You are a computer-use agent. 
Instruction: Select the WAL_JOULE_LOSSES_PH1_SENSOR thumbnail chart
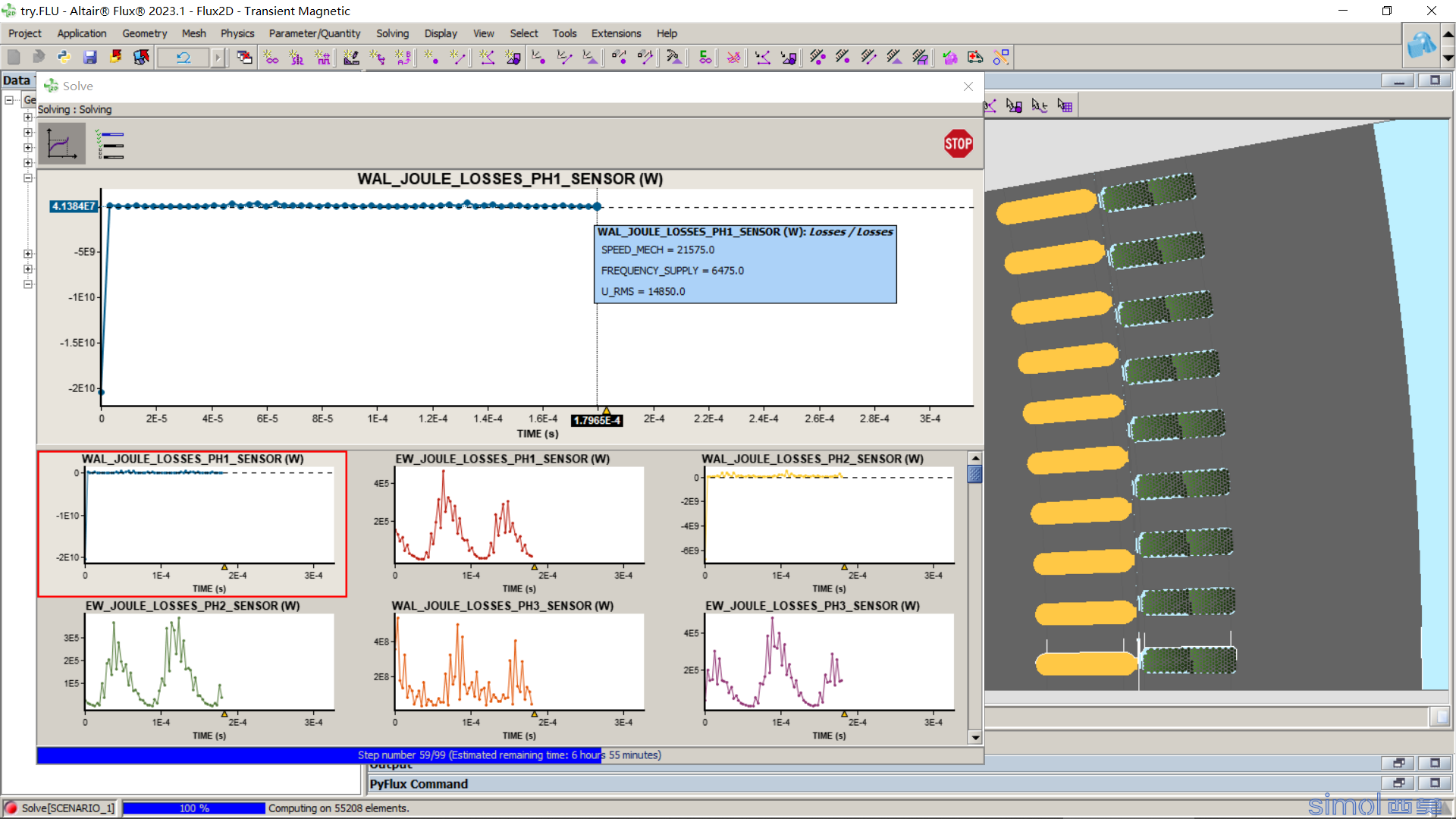point(193,524)
